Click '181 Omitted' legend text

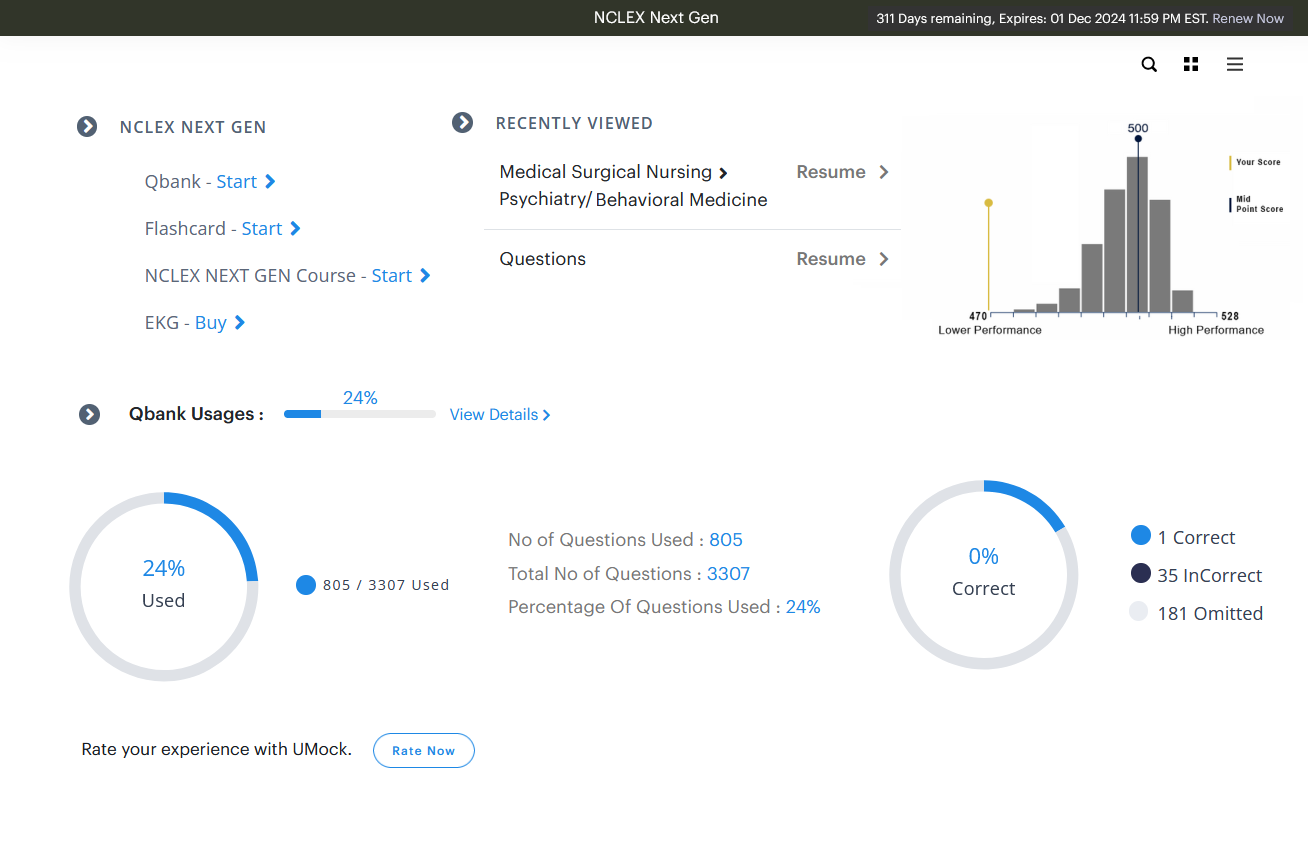pyautogui.click(x=1210, y=614)
